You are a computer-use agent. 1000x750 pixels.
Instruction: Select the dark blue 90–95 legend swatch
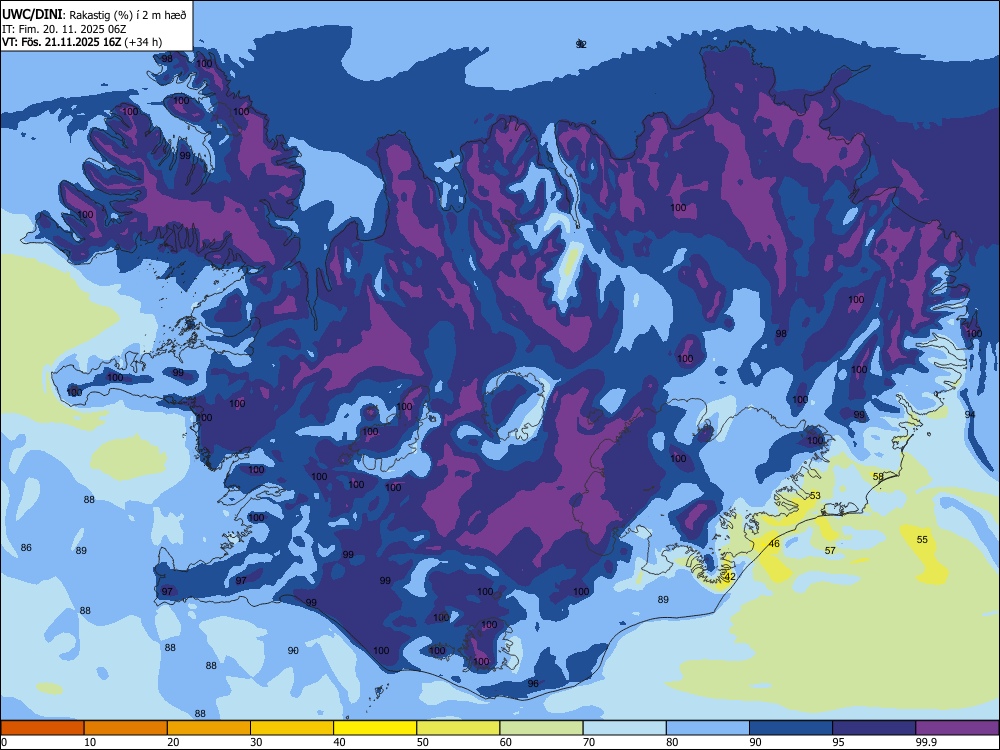click(x=791, y=728)
